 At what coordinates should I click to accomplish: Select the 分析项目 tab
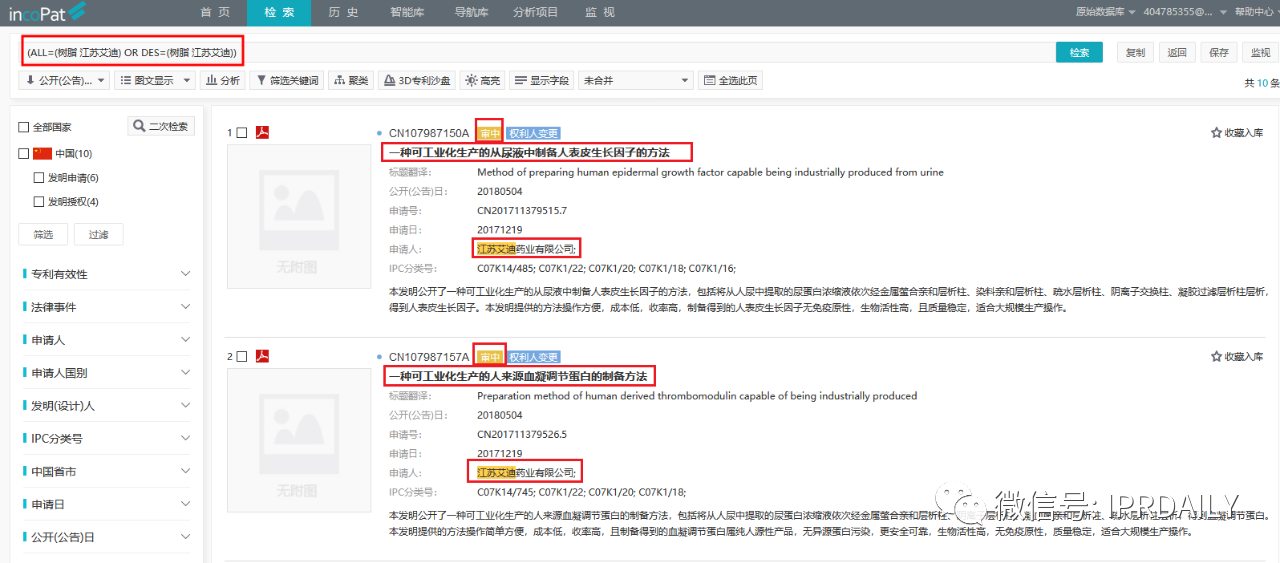tap(536, 13)
